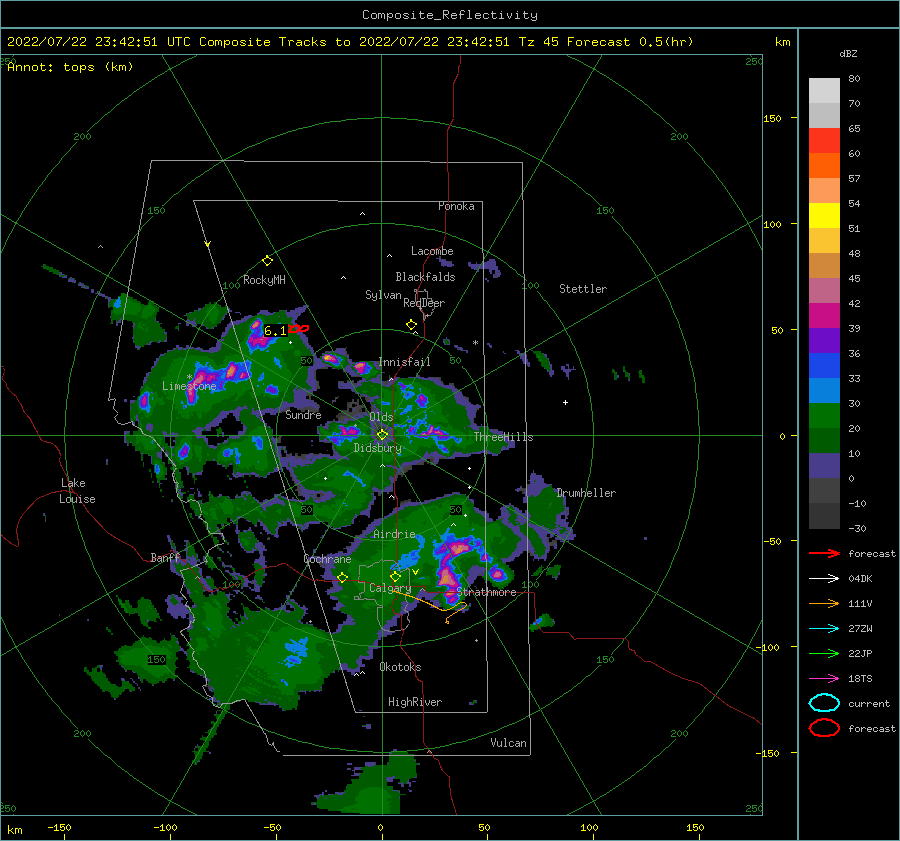Click the Cochrane town label
The width and height of the screenshot is (900, 841).
[x=327, y=559]
